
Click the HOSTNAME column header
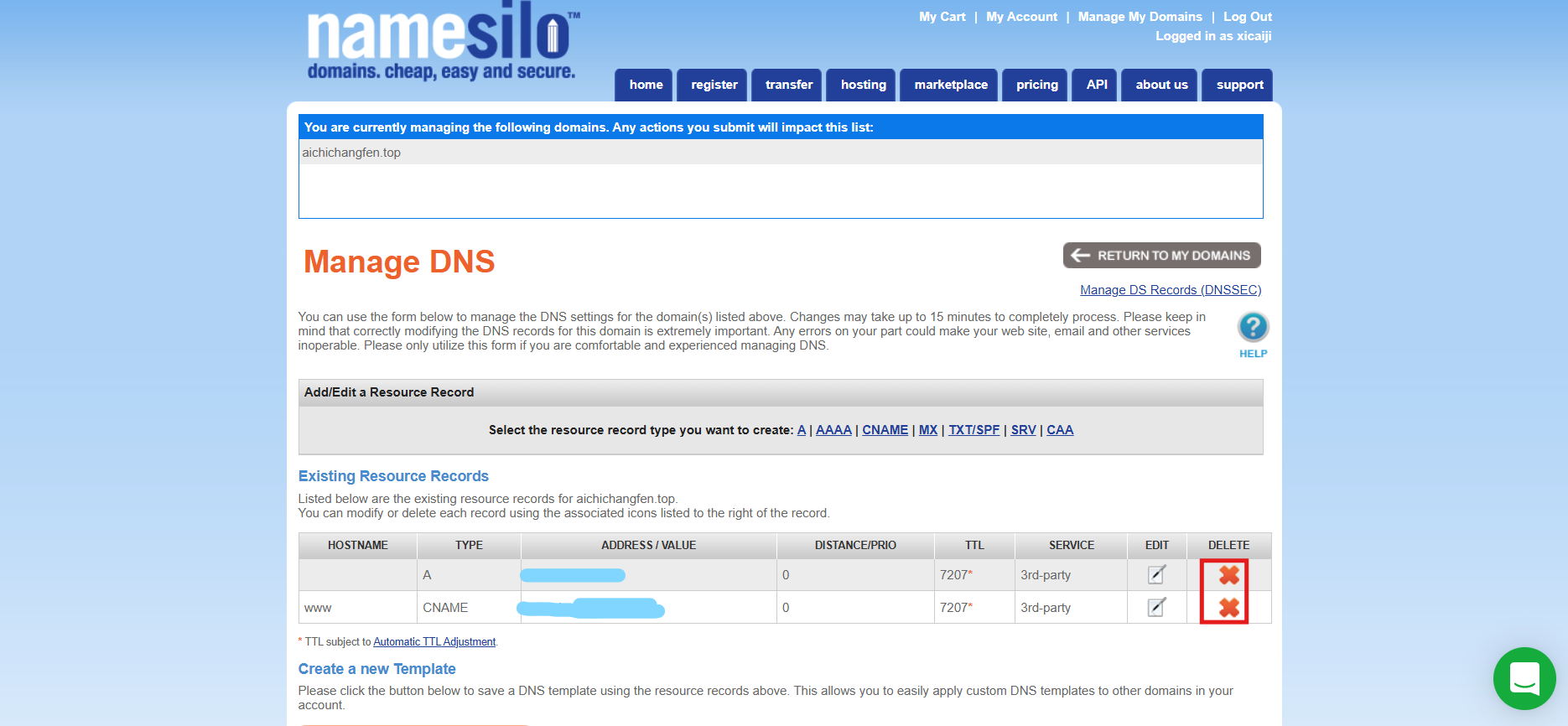point(358,546)
